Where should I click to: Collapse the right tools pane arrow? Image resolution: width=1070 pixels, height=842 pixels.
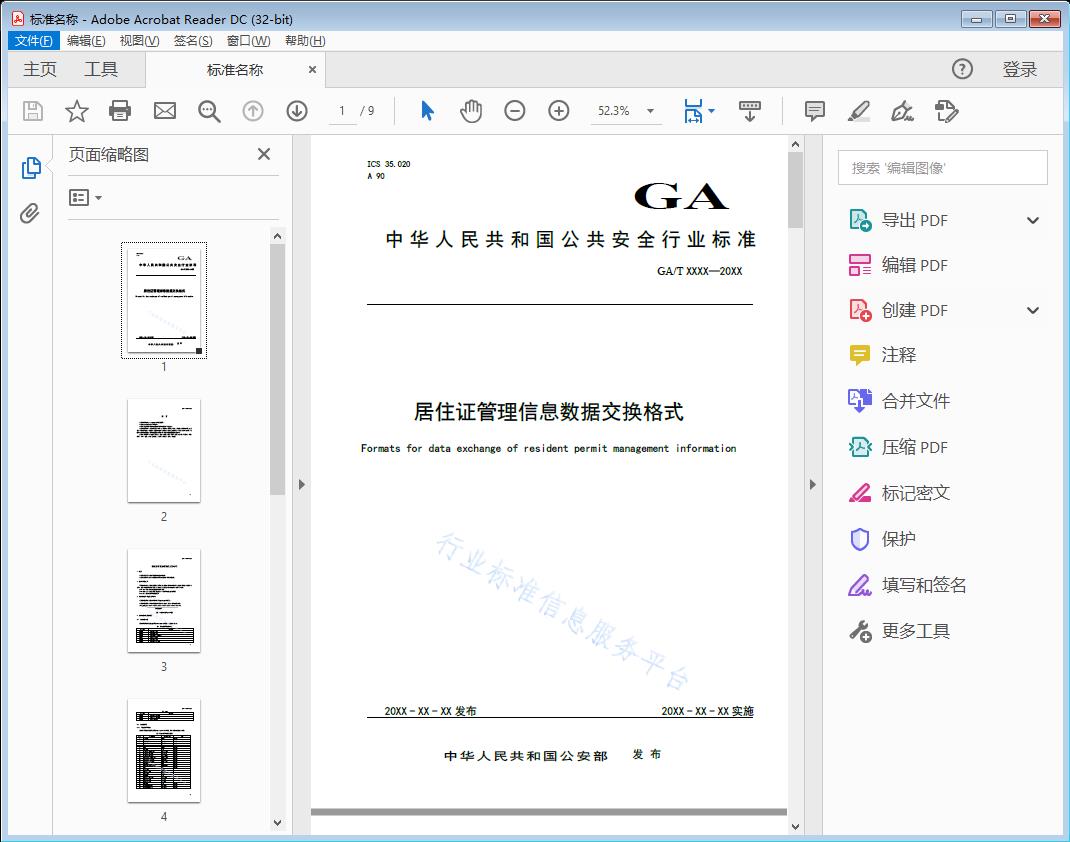pyautogui.click(x=812, y=485)
